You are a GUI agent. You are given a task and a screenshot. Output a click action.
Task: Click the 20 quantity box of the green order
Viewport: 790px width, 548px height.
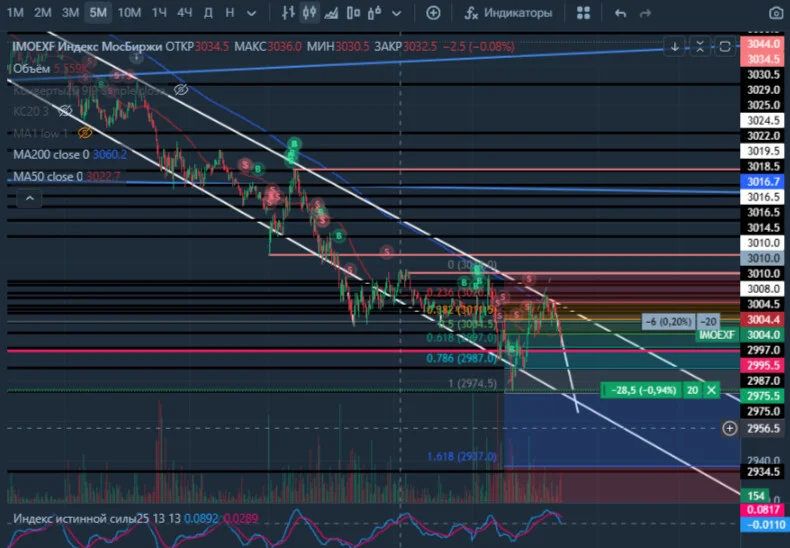click(693, 390)
